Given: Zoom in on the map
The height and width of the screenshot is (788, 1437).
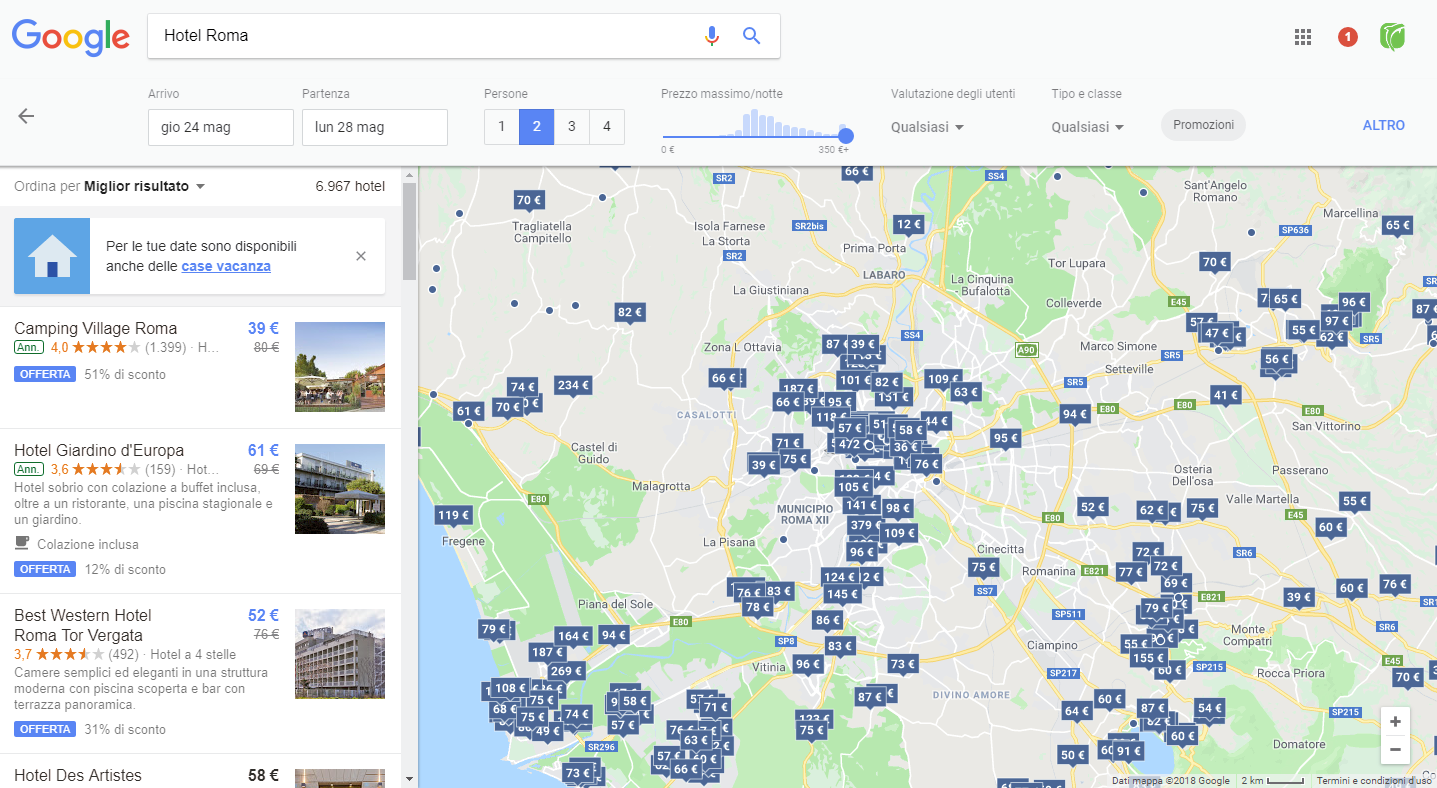Looking at the screenshot, I should point(1395,721).
